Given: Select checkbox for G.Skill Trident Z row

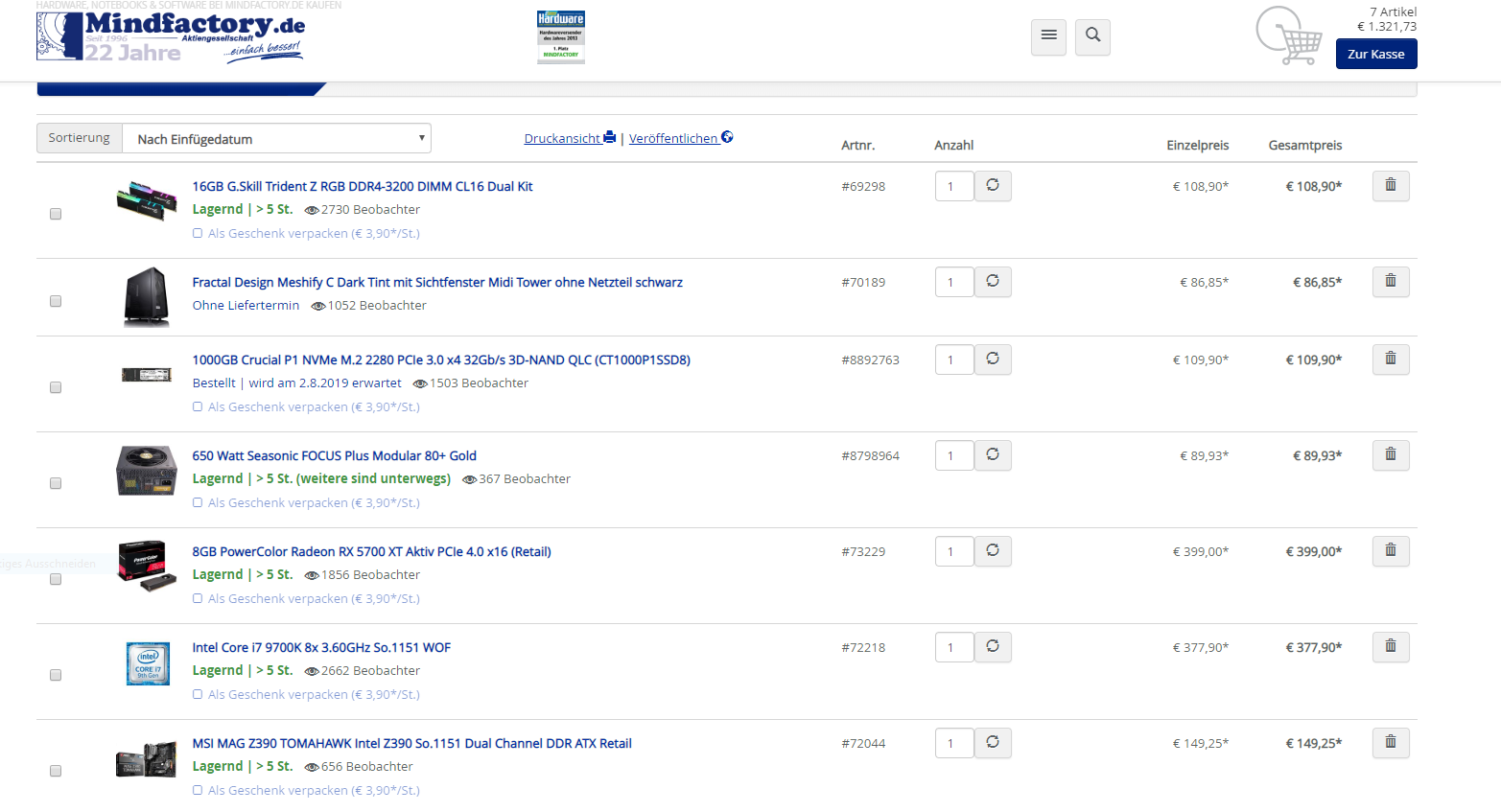Looking at the screenshot, I should tap(56, 214).
